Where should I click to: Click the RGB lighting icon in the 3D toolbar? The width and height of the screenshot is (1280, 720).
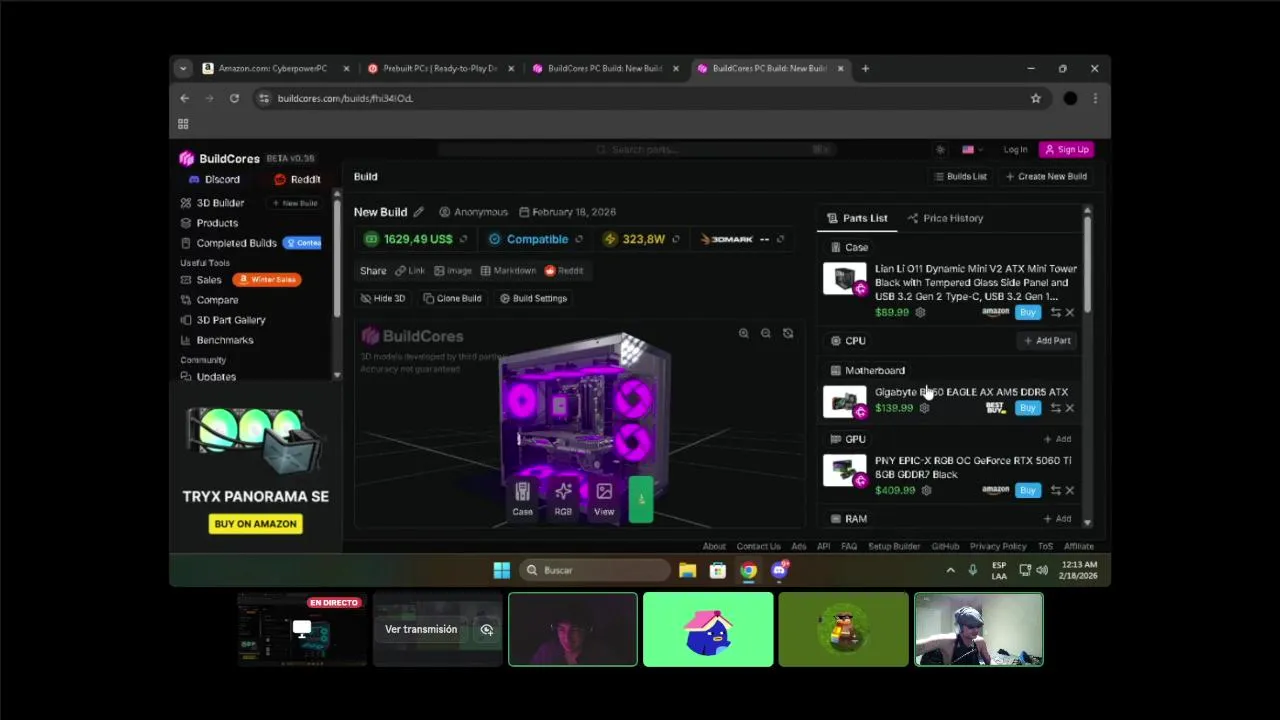click(563, 499)
